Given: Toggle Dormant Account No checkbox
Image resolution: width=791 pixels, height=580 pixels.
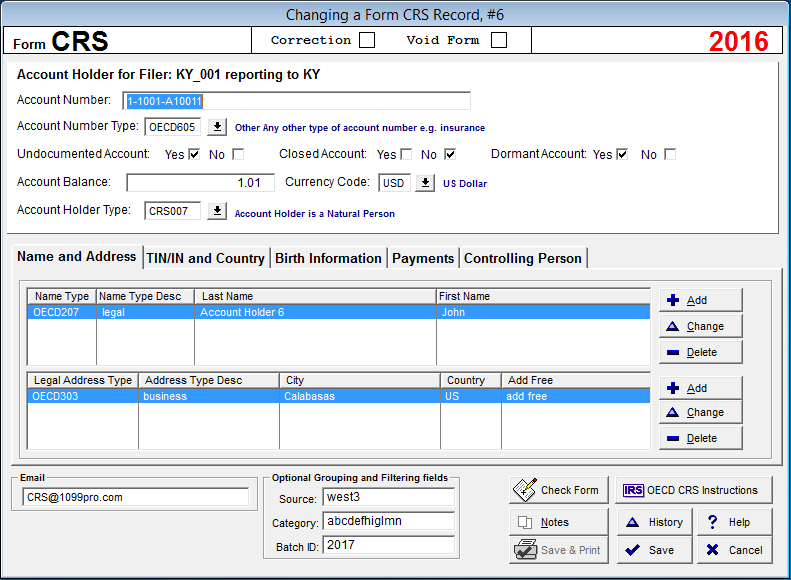Looking at the screenshot, I should click(670, 154).
